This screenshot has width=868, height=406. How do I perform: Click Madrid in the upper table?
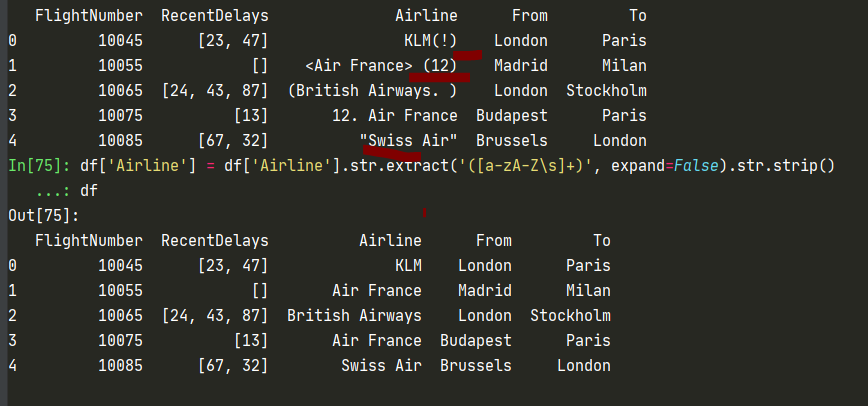coord(520,66)
